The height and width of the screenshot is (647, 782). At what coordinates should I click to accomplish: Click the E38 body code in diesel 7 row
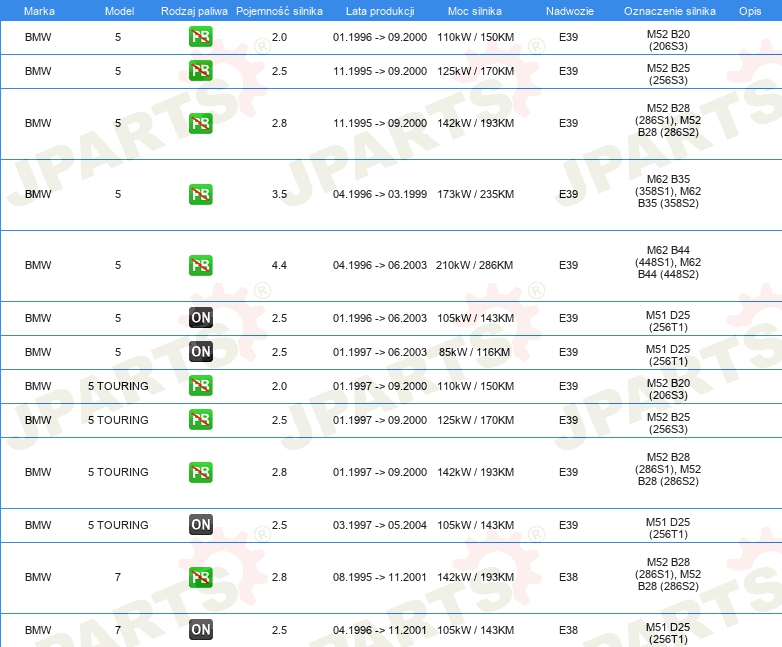pos(569,630)
